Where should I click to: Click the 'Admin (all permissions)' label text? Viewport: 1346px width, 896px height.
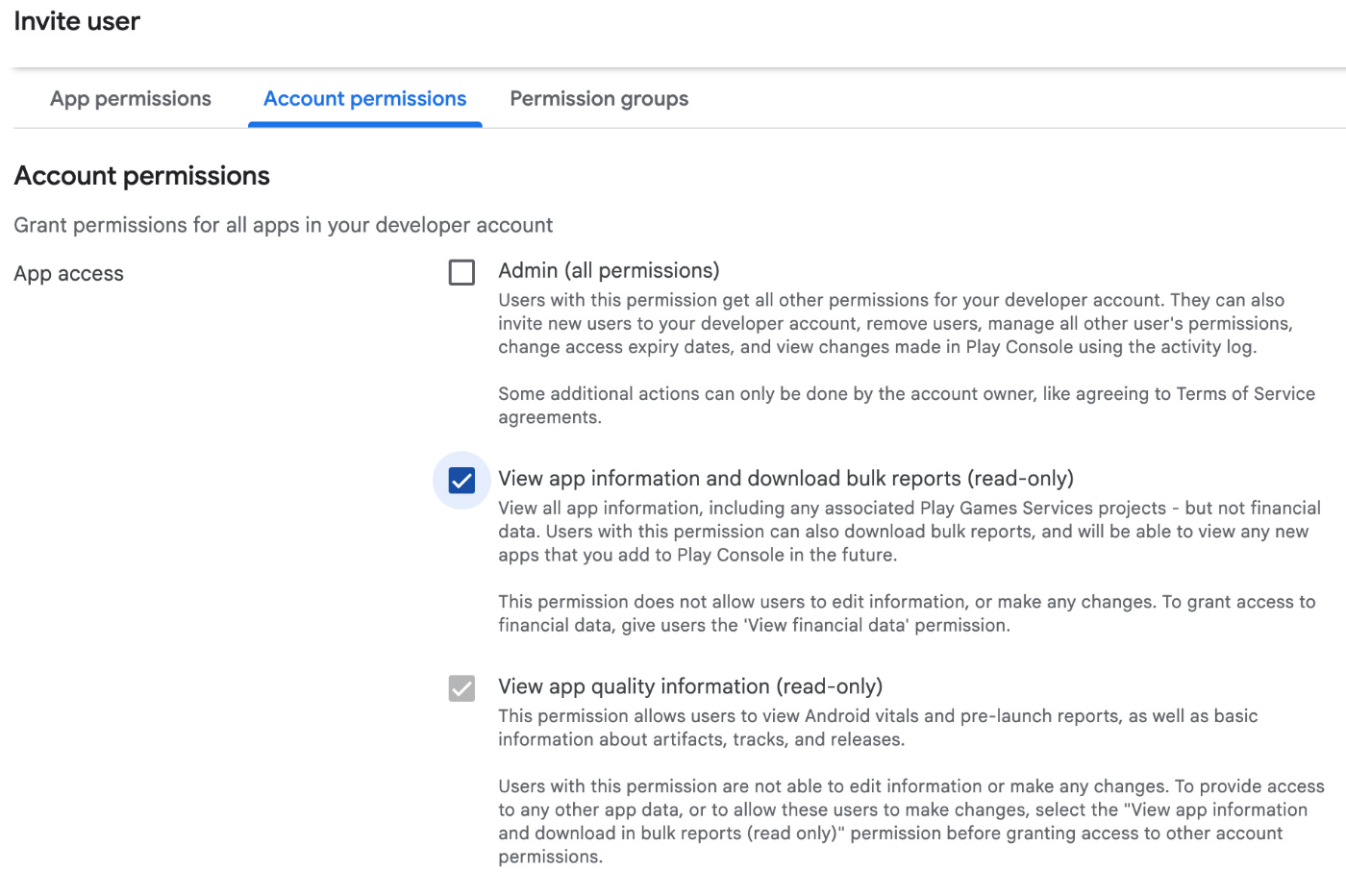pyautogui.click(x=608, y=271)
